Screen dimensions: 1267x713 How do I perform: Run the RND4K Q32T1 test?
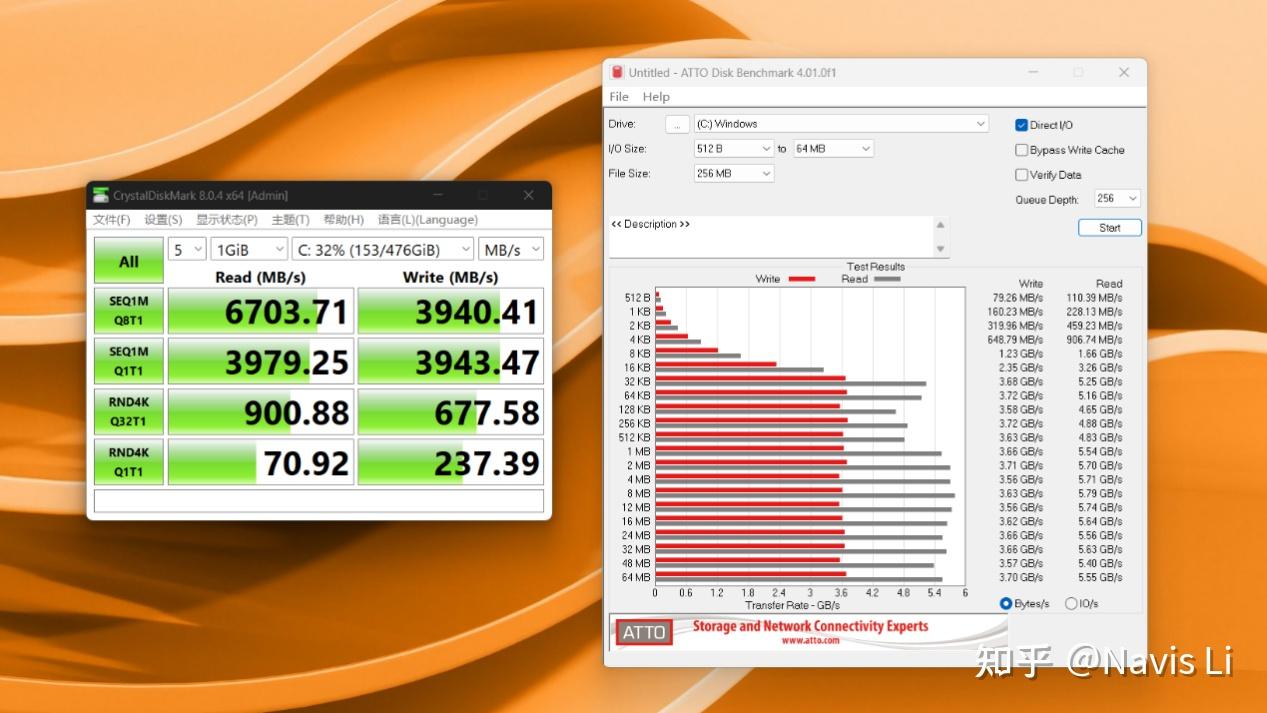point(128,411)
